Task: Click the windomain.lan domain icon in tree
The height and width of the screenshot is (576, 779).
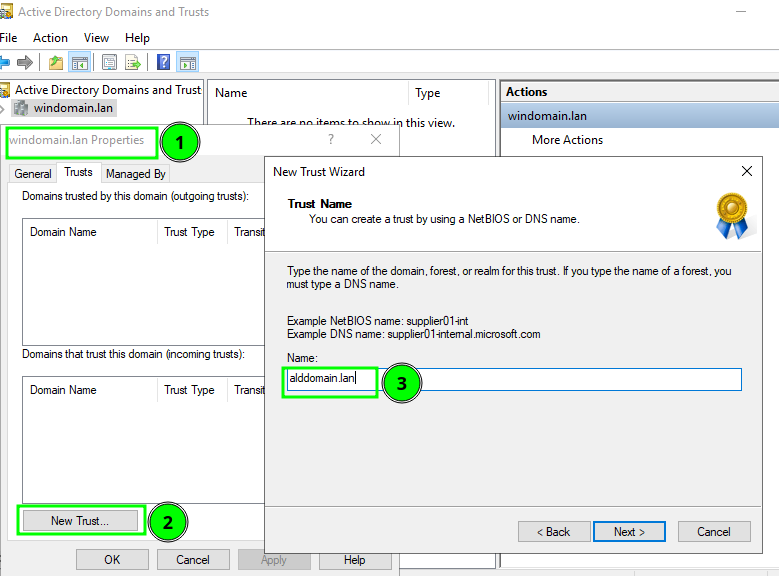Action: (20, 108)
